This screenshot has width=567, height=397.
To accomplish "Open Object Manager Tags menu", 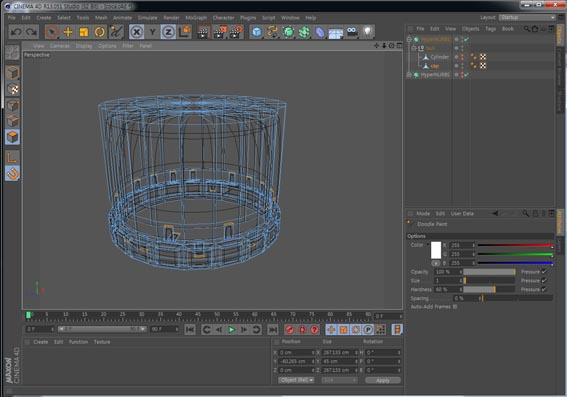I will (490, 29).
